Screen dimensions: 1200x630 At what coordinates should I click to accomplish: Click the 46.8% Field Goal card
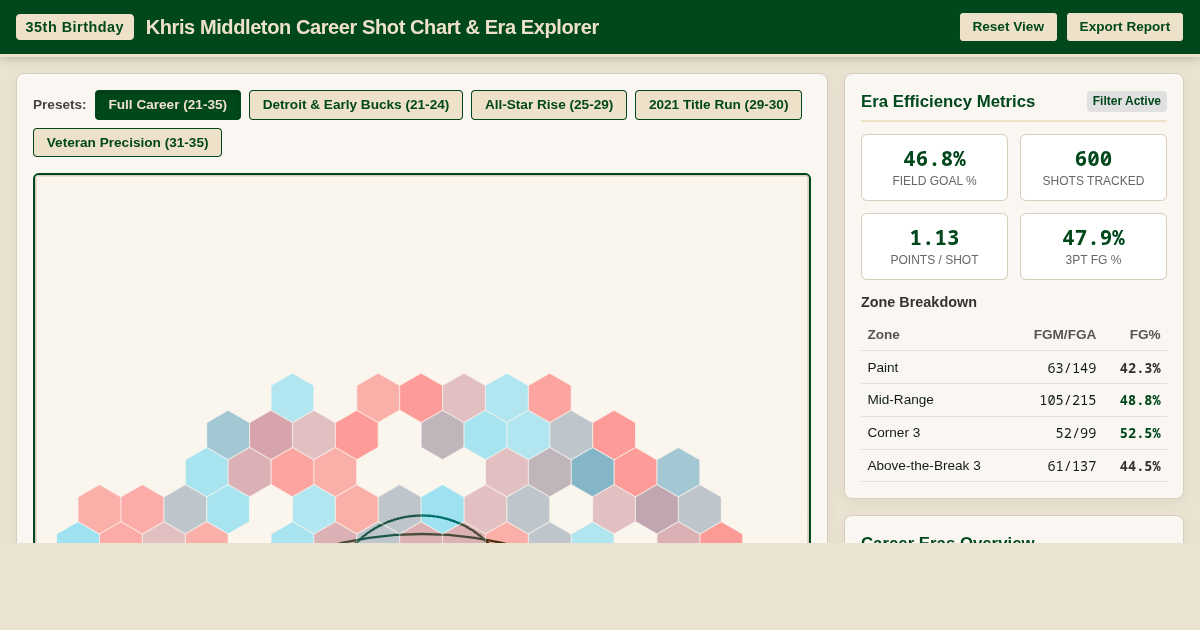click(x=934, y=168)
